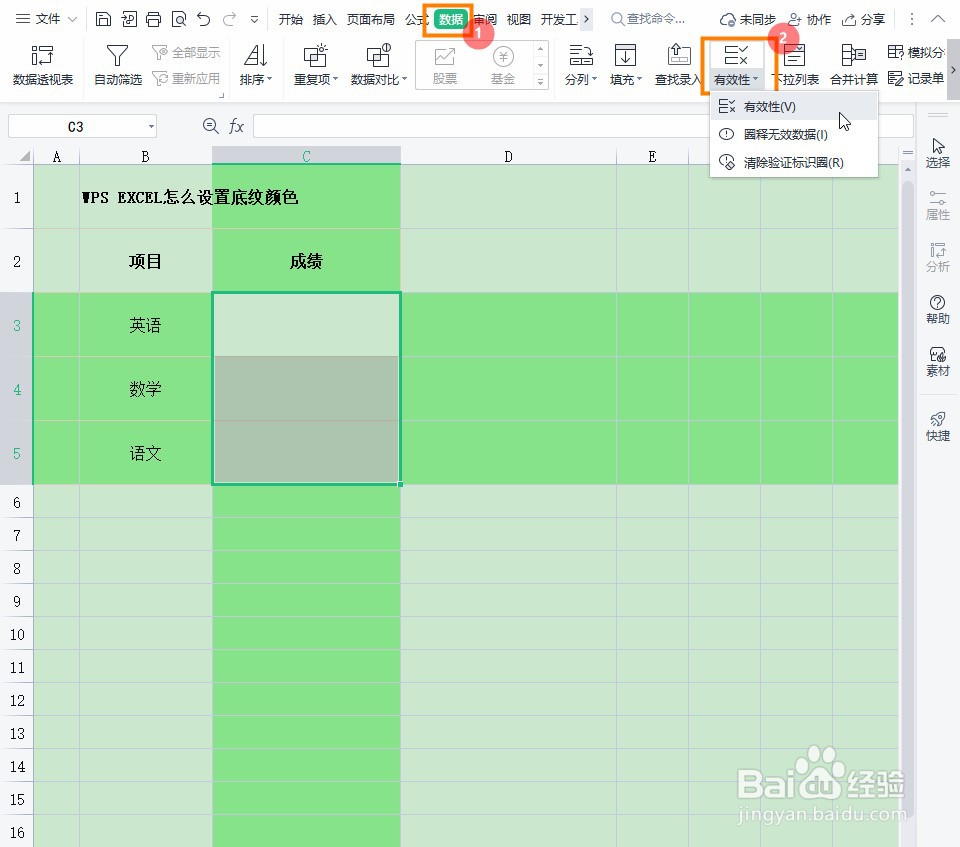Viewport: 960px width, 847px height.
Task: Click the 自动筛选 auto filter funnel
Action: (118, 65)
